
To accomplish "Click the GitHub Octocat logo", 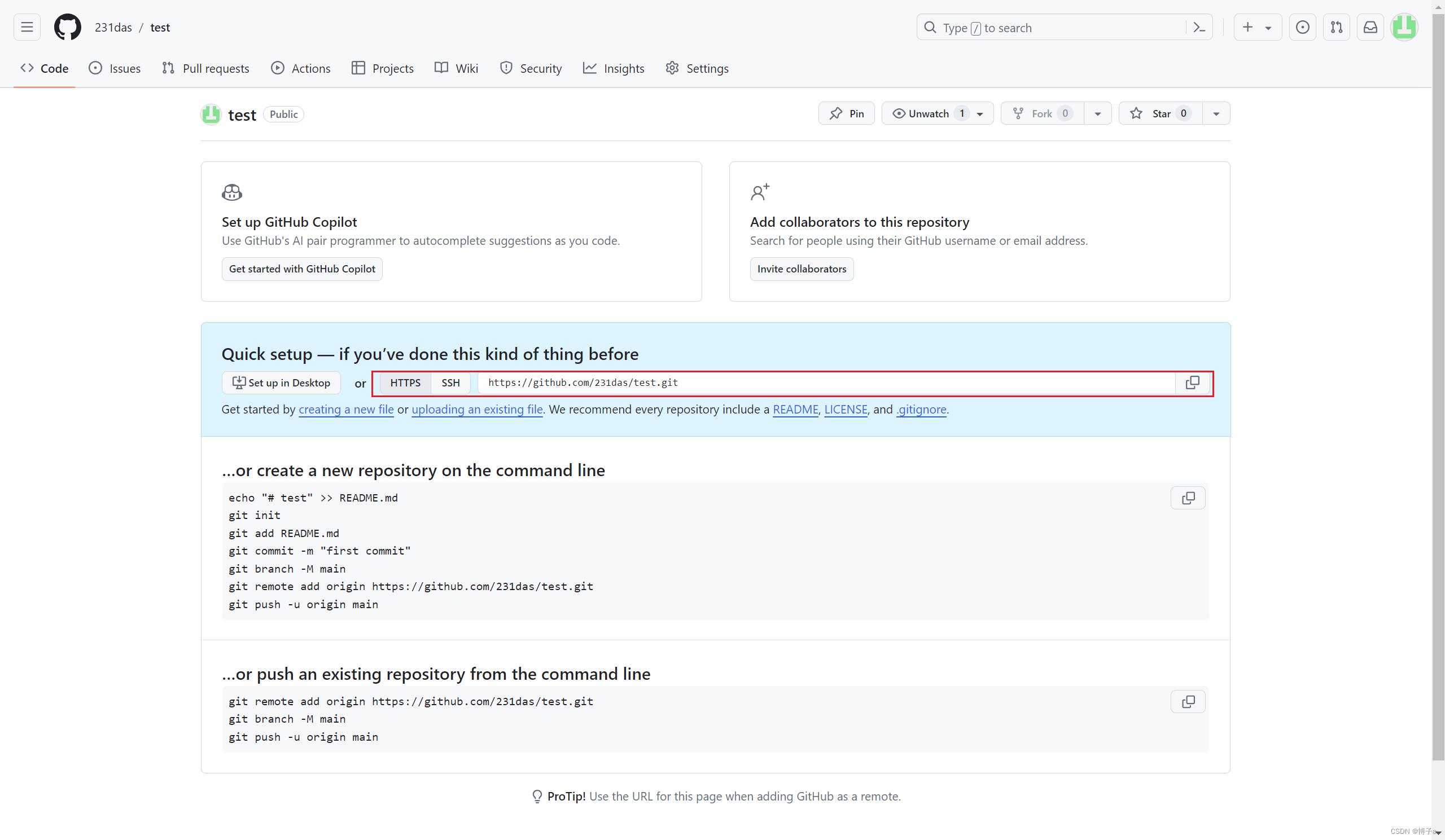I will click(68, 27).
